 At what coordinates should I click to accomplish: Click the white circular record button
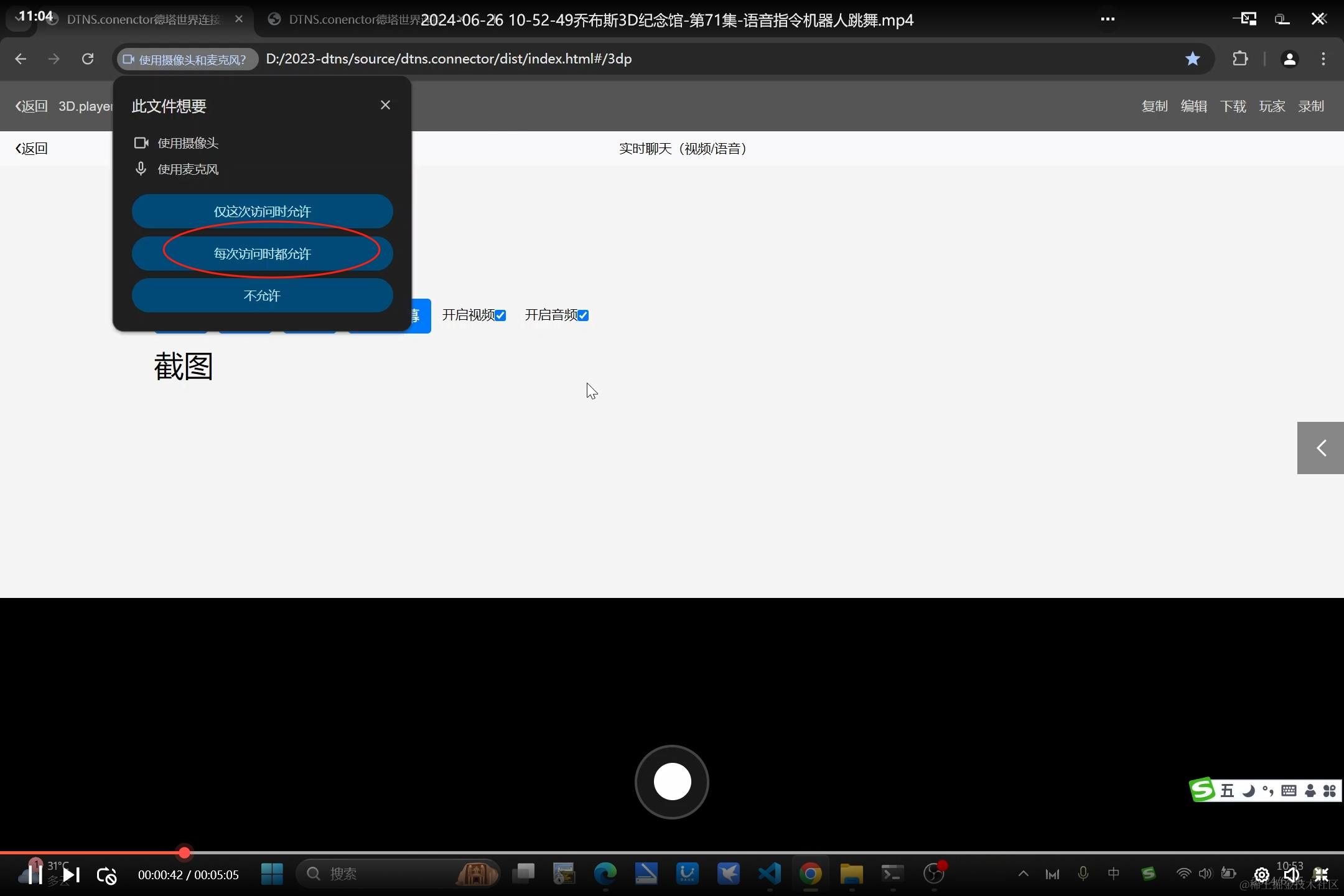(x=671, y=782)
